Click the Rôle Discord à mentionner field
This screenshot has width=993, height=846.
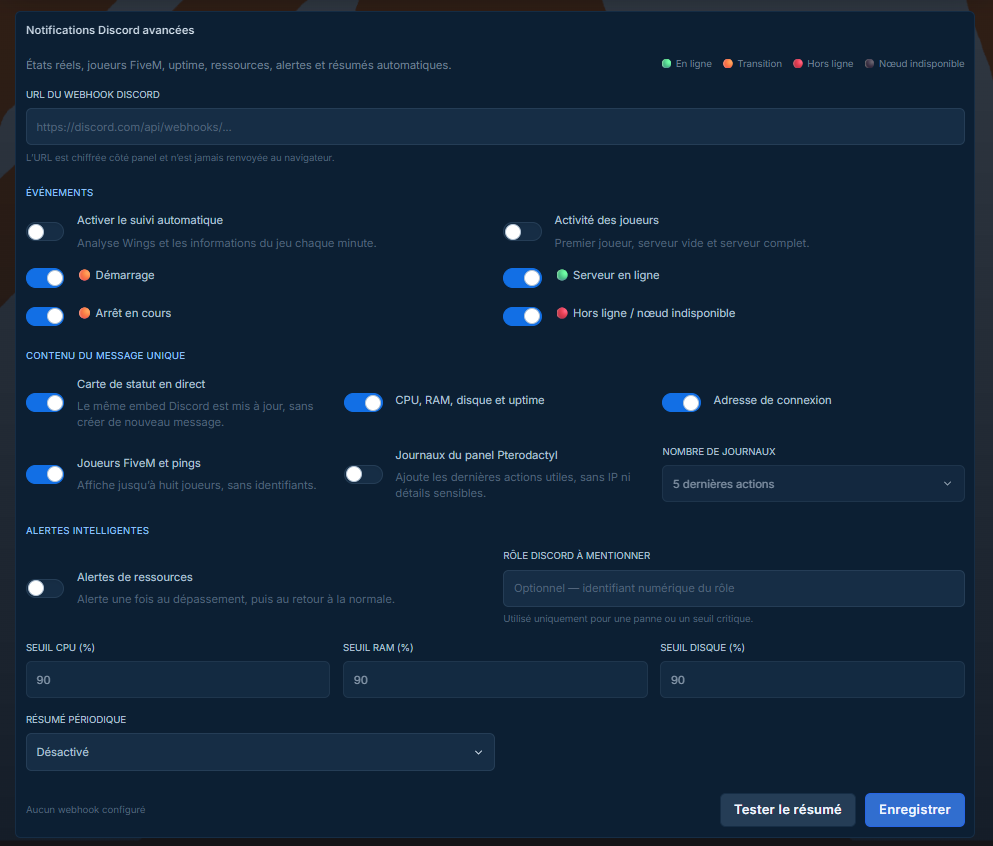pyautogui.click(x=734, y=588)
